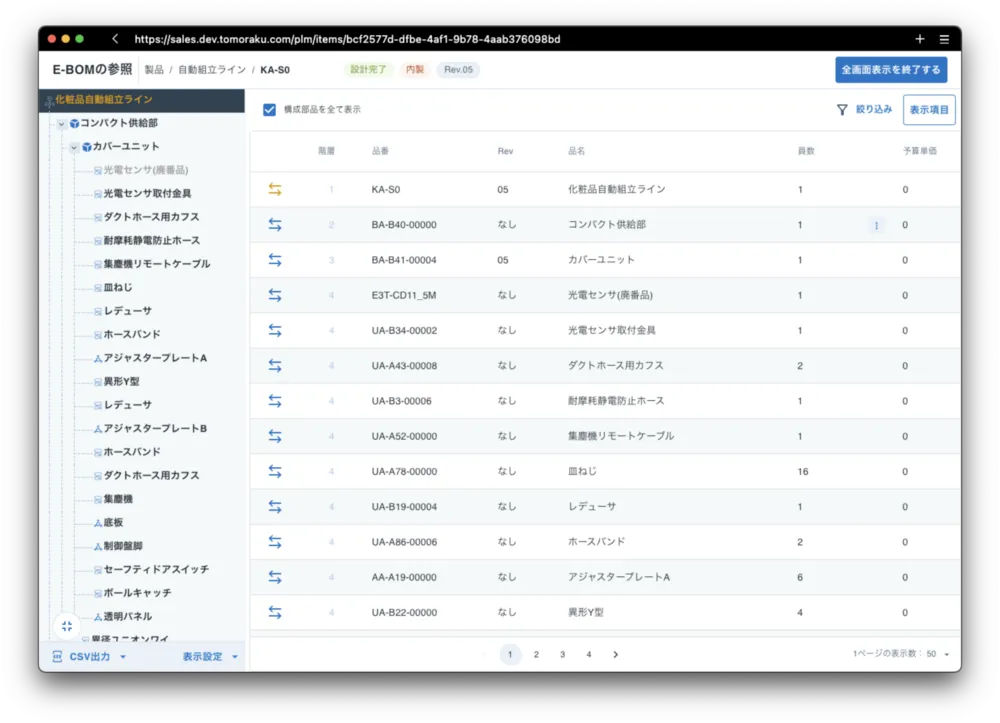This screenshot has width=1000, height=723.
Task: Click the 絞り込み filter funnel icon
Action: pyautogui.click(x=842, y=110)
